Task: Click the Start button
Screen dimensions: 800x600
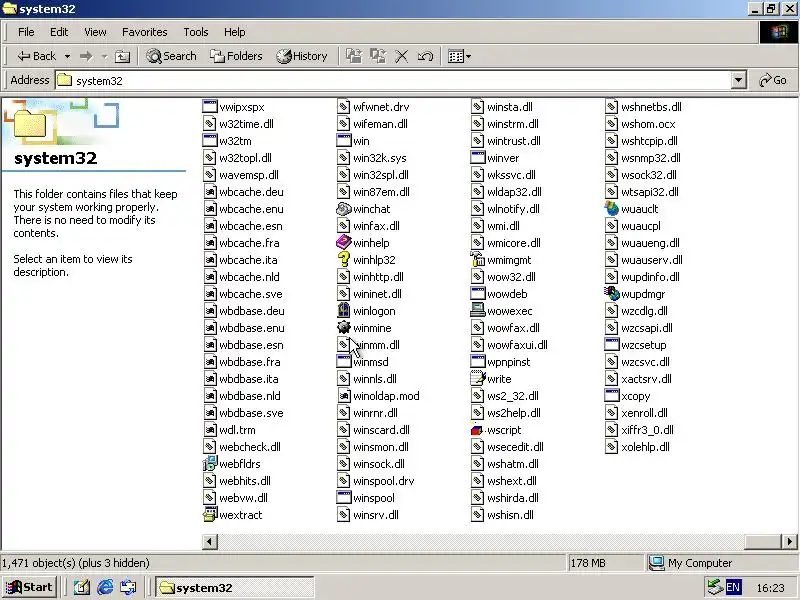Action: [x=30, y=587]
